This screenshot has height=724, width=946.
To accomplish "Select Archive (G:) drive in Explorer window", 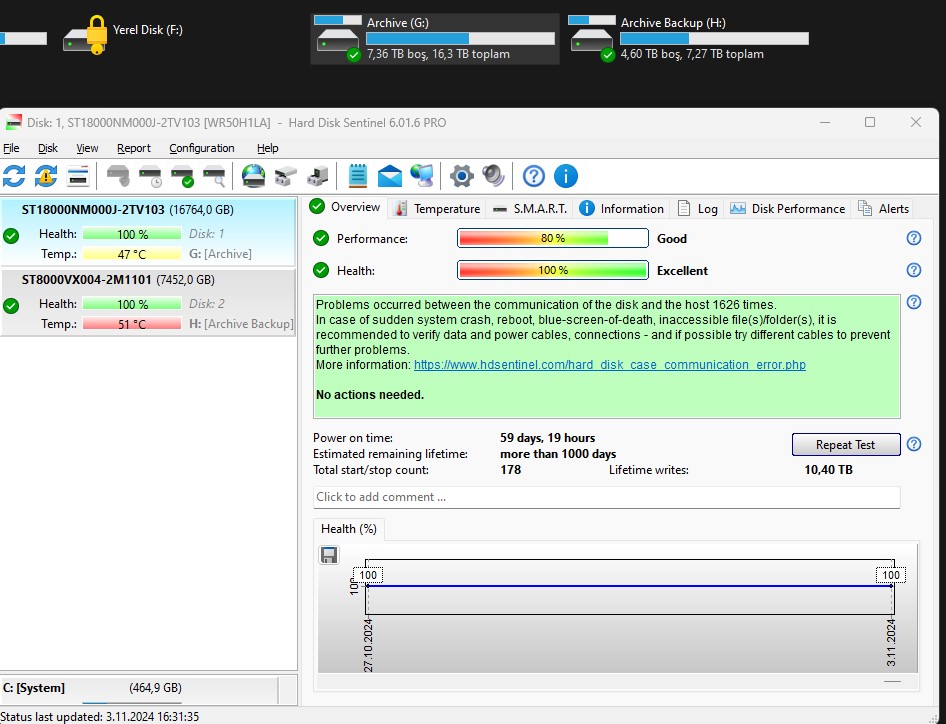I will (435, 39).
